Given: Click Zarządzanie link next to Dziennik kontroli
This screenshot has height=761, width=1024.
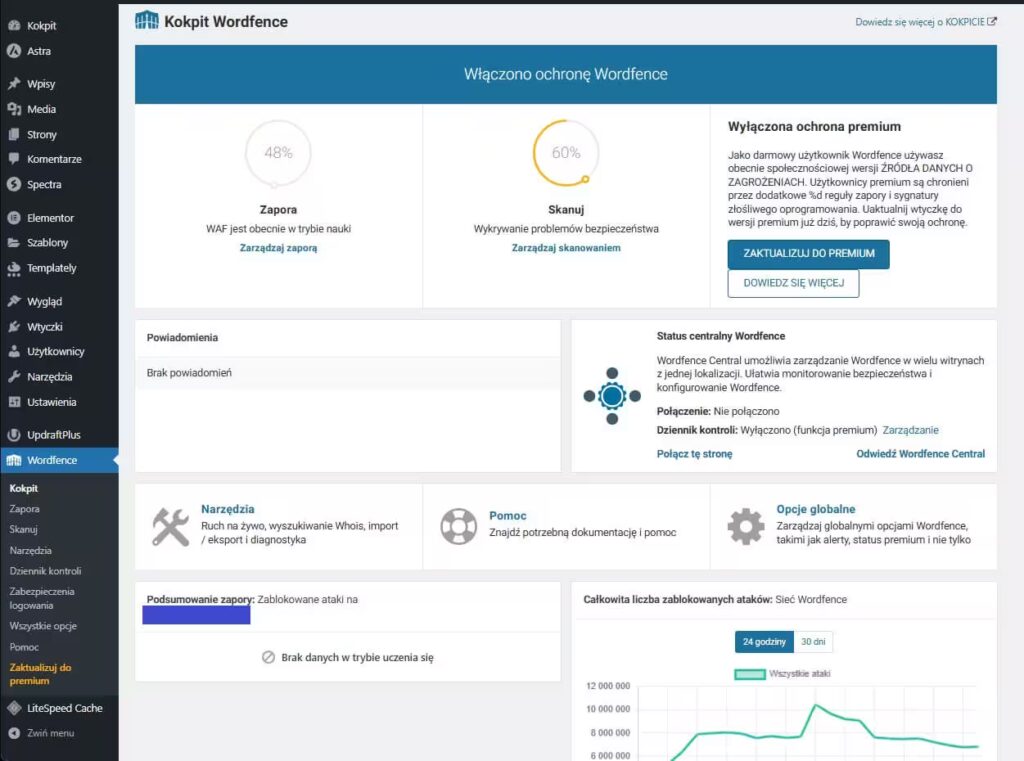Looking at the screenshot, I should tap(910, 430).
